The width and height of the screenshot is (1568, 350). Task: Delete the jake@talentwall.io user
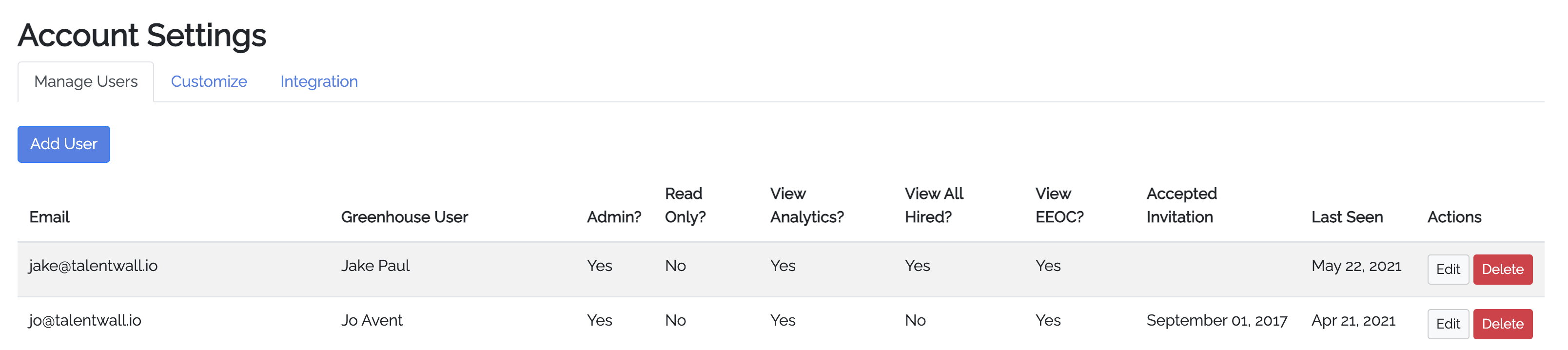tap(1502, 269)
